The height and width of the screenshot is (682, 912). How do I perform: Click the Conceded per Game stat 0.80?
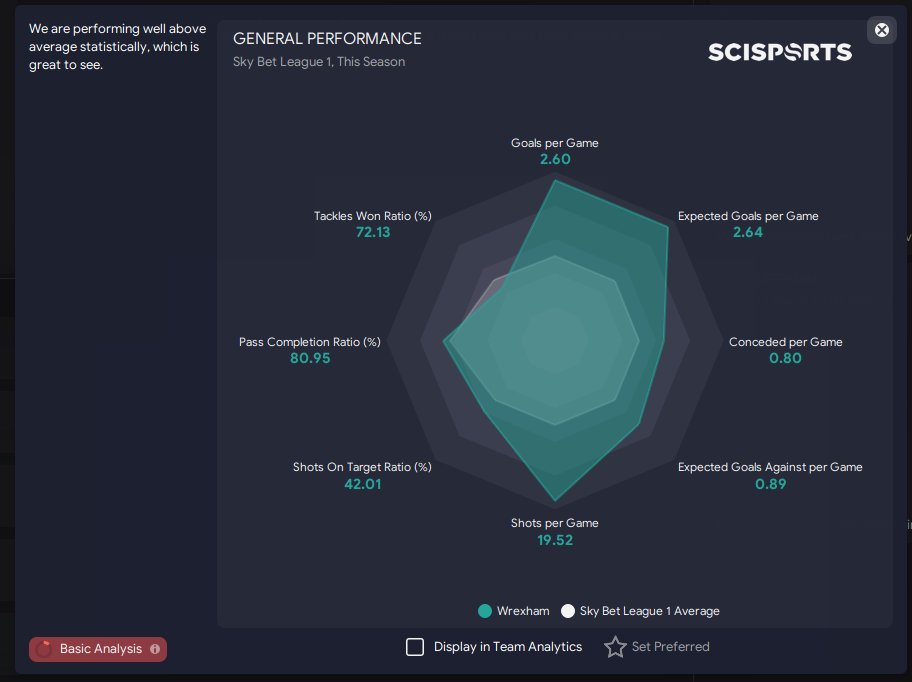pyautogui.click(x=785, y=358)
